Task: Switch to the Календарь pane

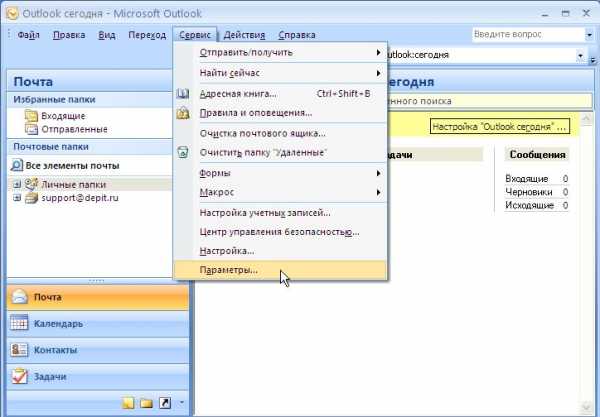Action: (98, 324)
